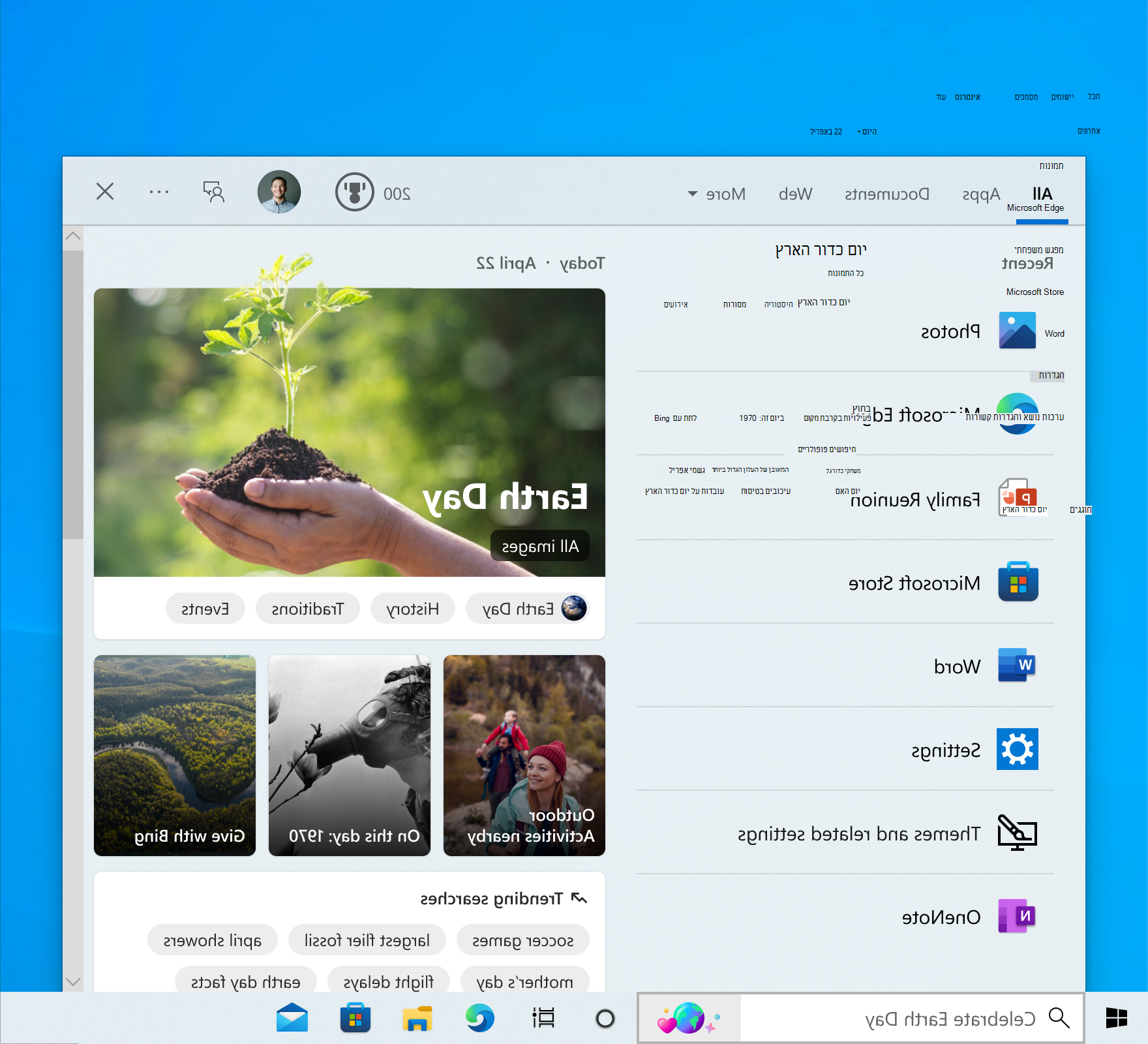The width and height of the screenshot is (1148, 1044).
Task: Open Give with Bing card
Action: click(x=175, y=755)
